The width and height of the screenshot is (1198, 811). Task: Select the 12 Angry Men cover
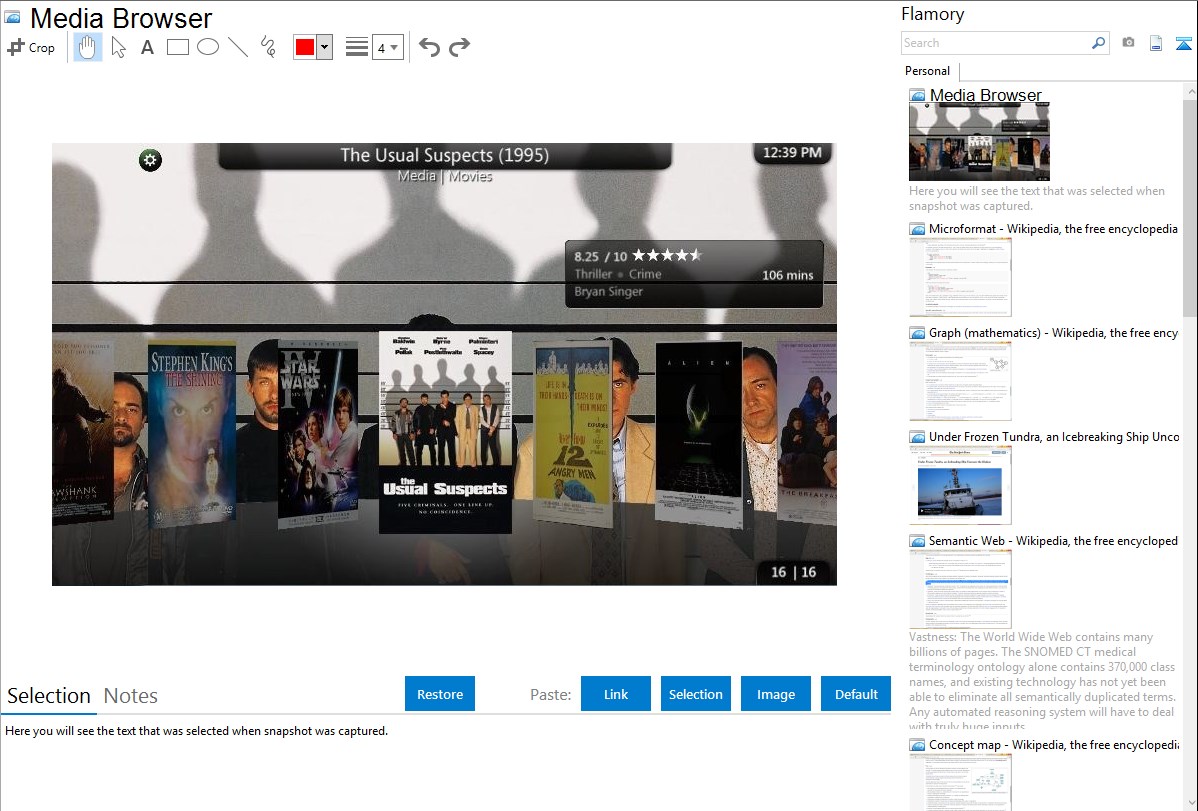point(573,433)
